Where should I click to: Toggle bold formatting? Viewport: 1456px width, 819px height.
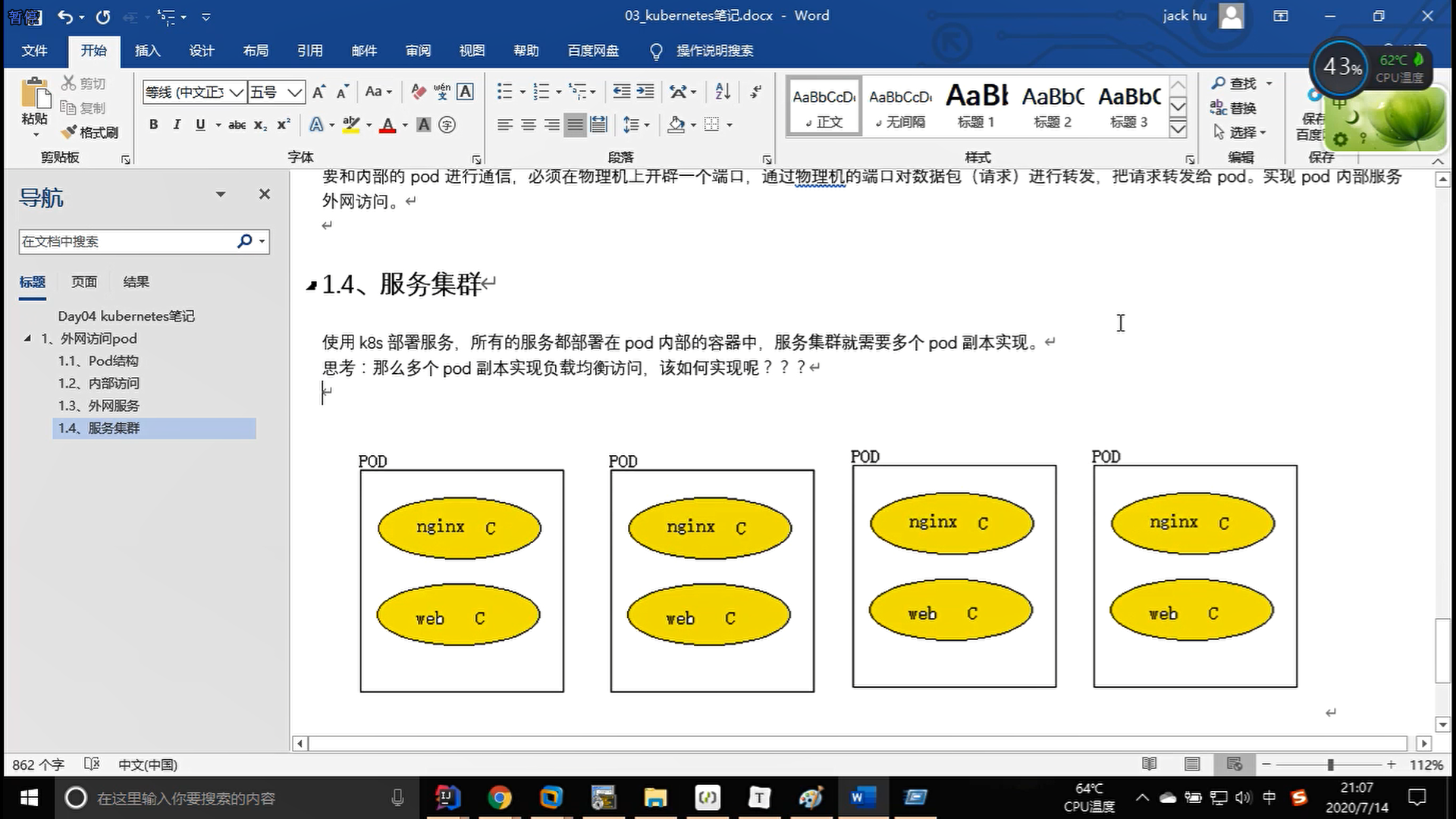(x=154, y=124)
